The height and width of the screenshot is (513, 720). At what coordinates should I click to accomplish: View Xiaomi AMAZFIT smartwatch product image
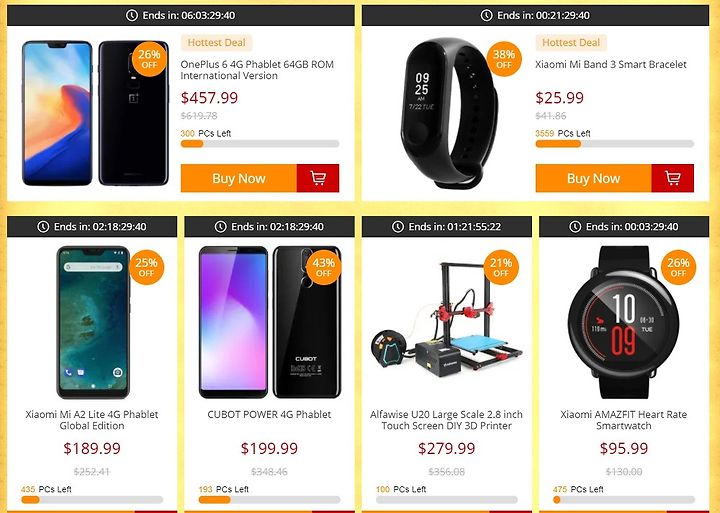(624, 321)
